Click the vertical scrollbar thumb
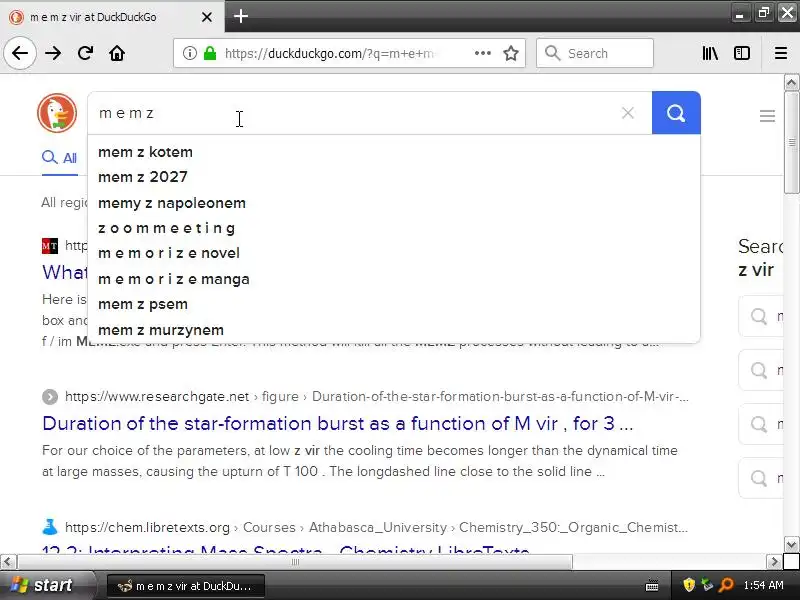The height and width of the screenshot is (600, 800). coord(791,142)
